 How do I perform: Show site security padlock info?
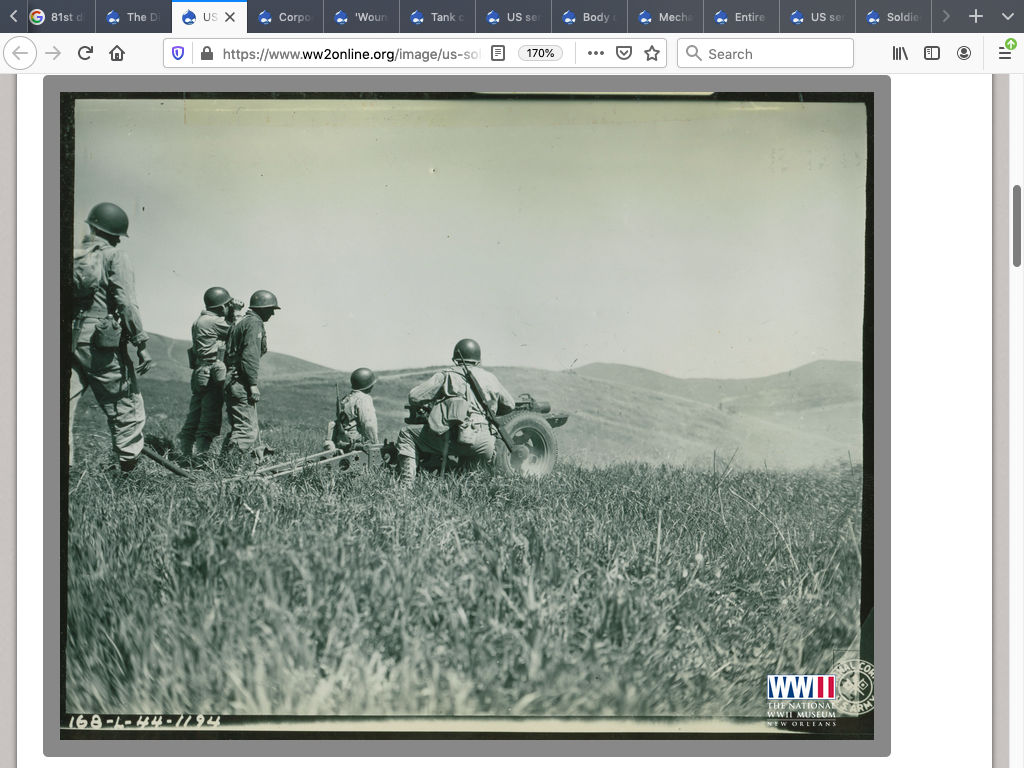(206, 53)
